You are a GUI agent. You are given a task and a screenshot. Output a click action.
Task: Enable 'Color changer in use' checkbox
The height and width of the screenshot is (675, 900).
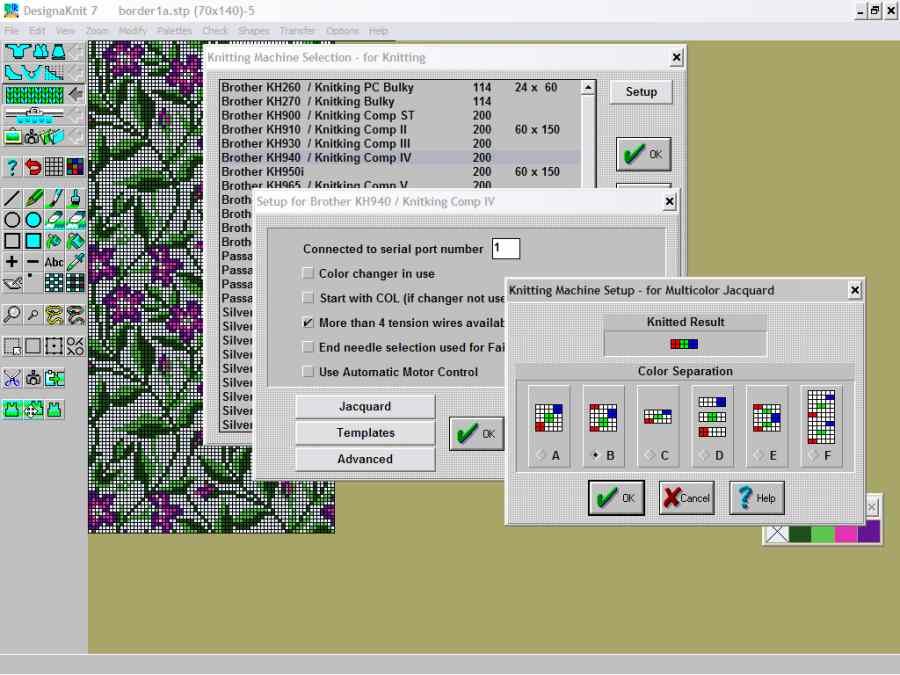308,274
